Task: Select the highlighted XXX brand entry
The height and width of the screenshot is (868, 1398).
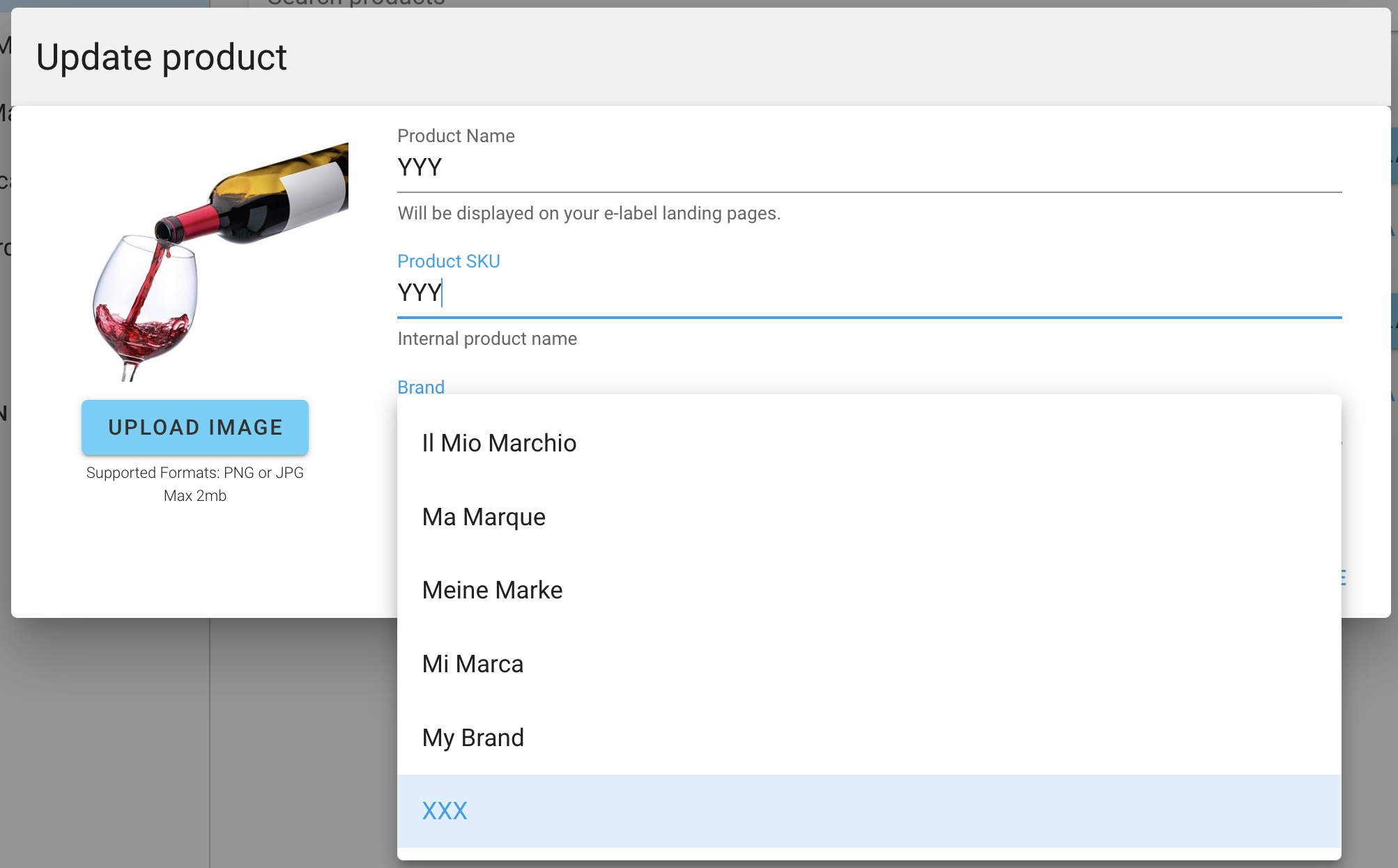Action: tap(869, 811)
